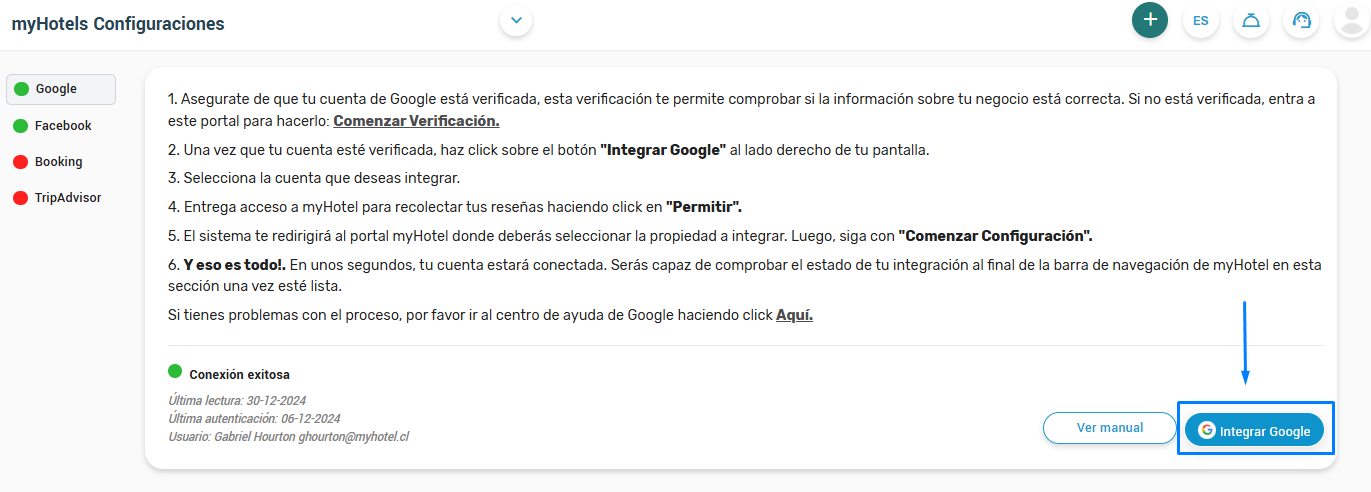Click the green plus add button

1150,20
